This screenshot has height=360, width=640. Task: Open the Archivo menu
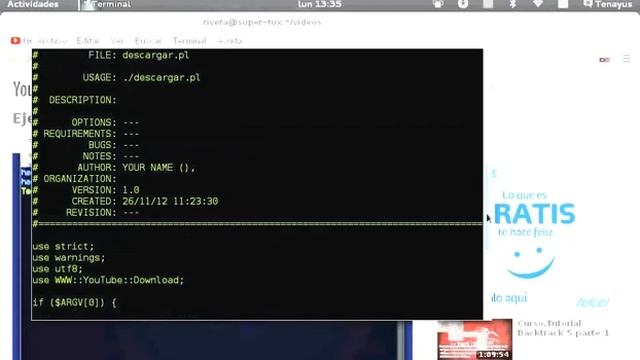pyautogui.click(x=52, y=41)
